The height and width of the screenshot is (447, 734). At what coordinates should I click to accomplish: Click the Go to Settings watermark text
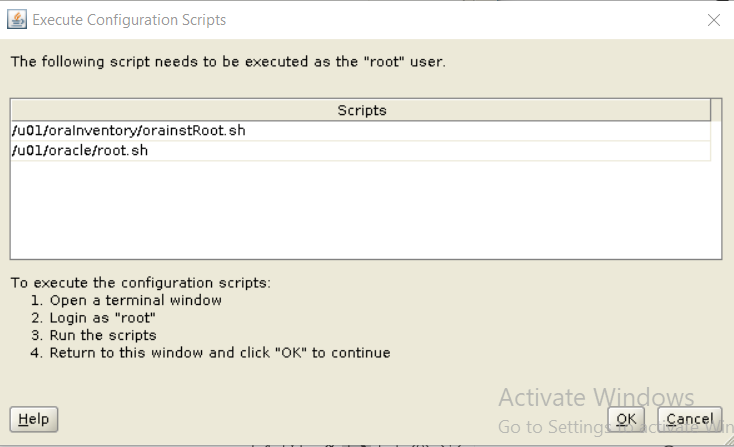(x=616, y=427)
